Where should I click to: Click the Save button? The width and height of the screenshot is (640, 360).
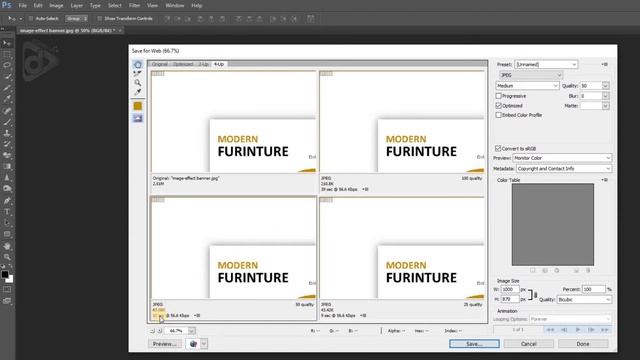click(x=474, y=344)
